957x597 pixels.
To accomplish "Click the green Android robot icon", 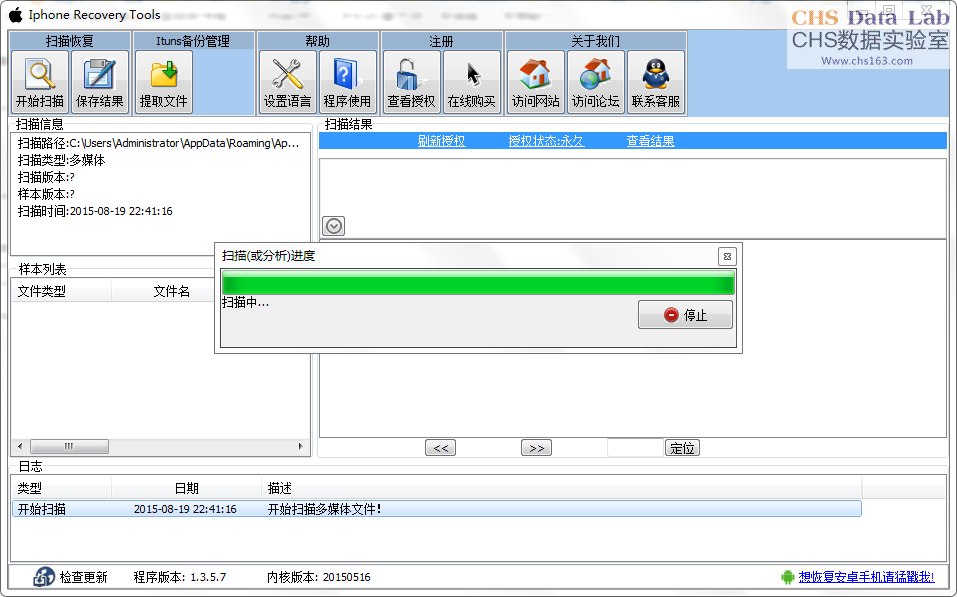I will click(x=787, y=577).
